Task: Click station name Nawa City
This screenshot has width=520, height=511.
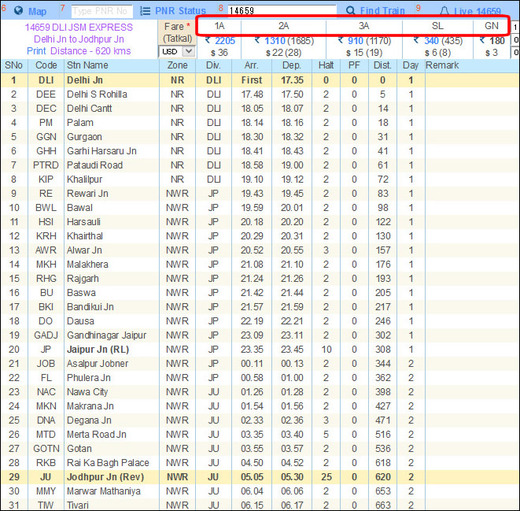Action: (x=87, y=392)
